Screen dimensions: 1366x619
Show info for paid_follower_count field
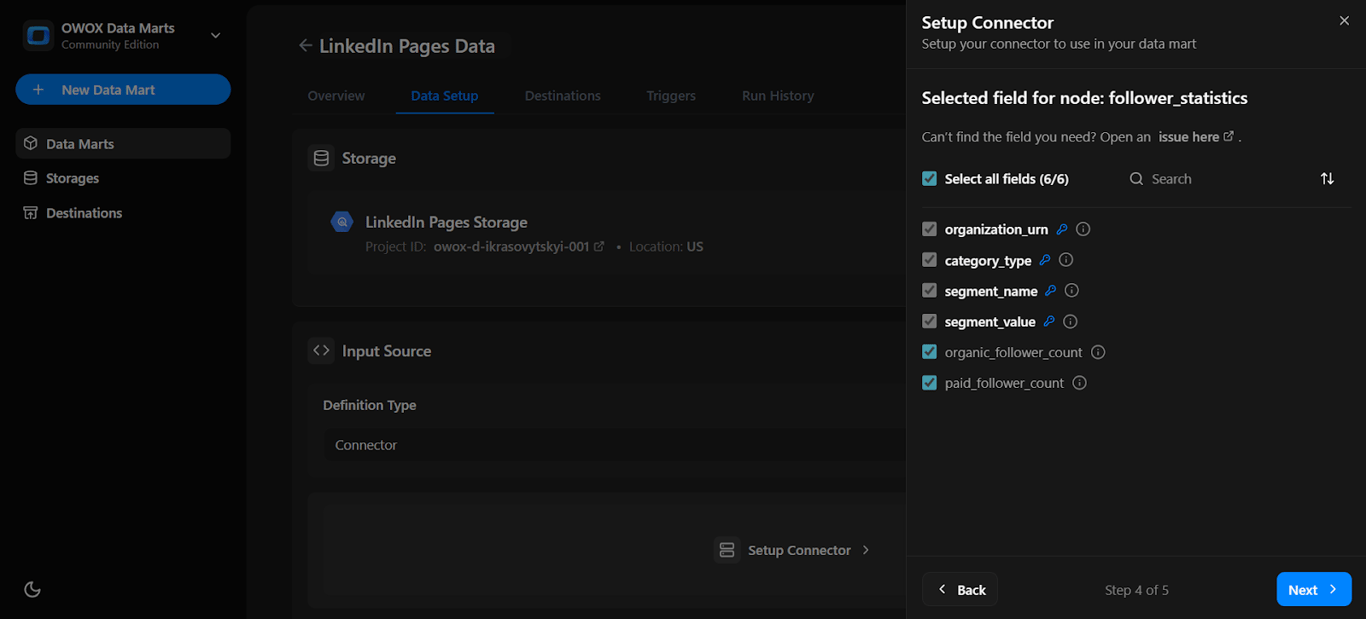[1080, 383]
